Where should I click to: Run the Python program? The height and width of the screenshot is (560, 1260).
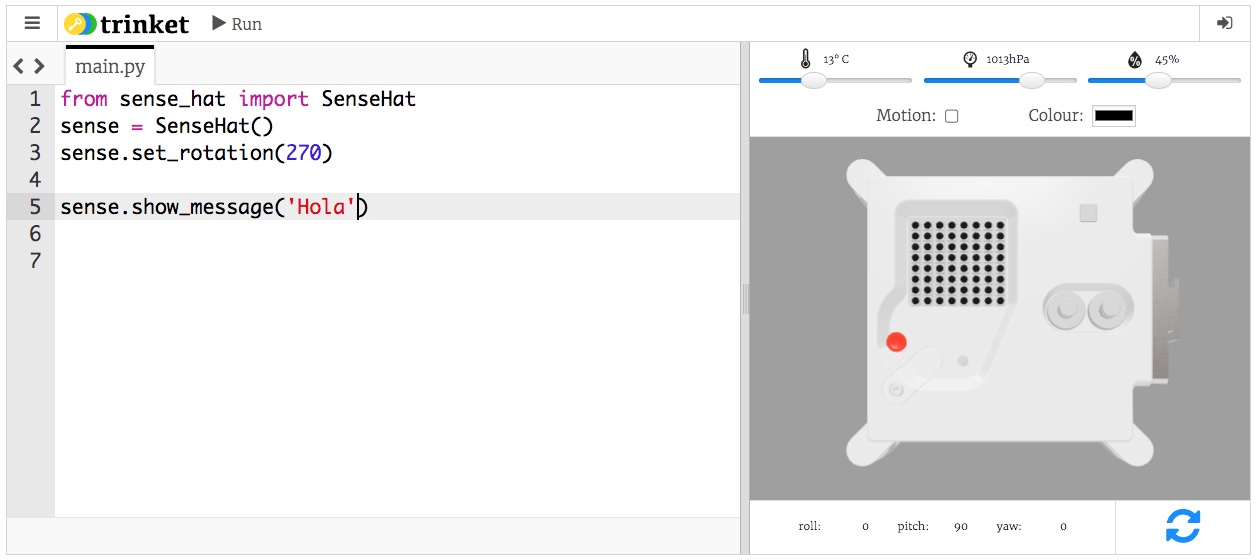[x=237, y=23]
